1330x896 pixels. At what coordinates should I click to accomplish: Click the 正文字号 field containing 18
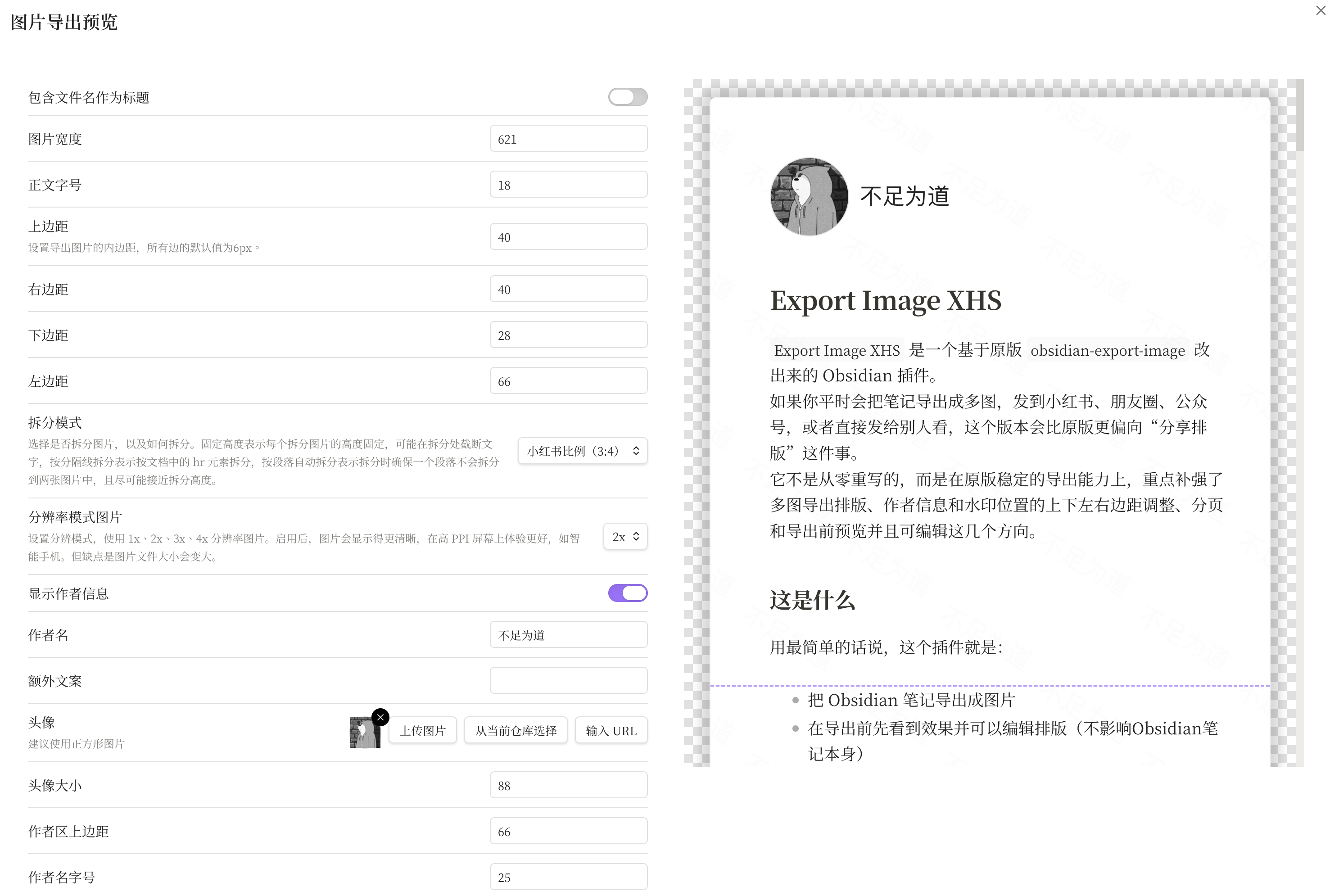tap(568, 184)
